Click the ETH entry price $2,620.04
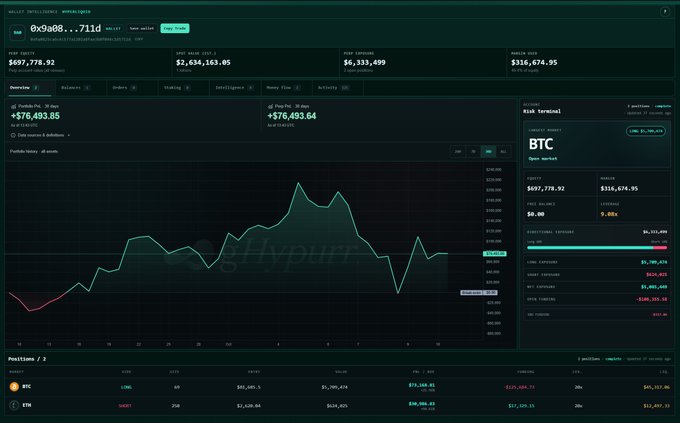680x423 pixels. (248, 406)
